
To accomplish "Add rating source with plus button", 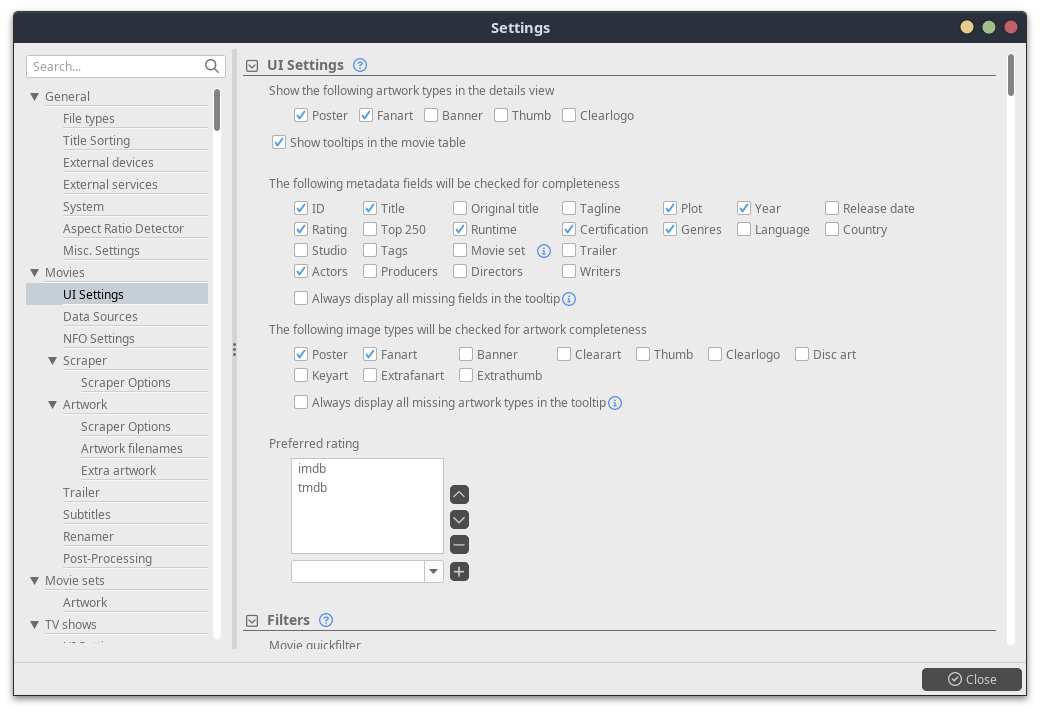I will (x=459, y=572).
